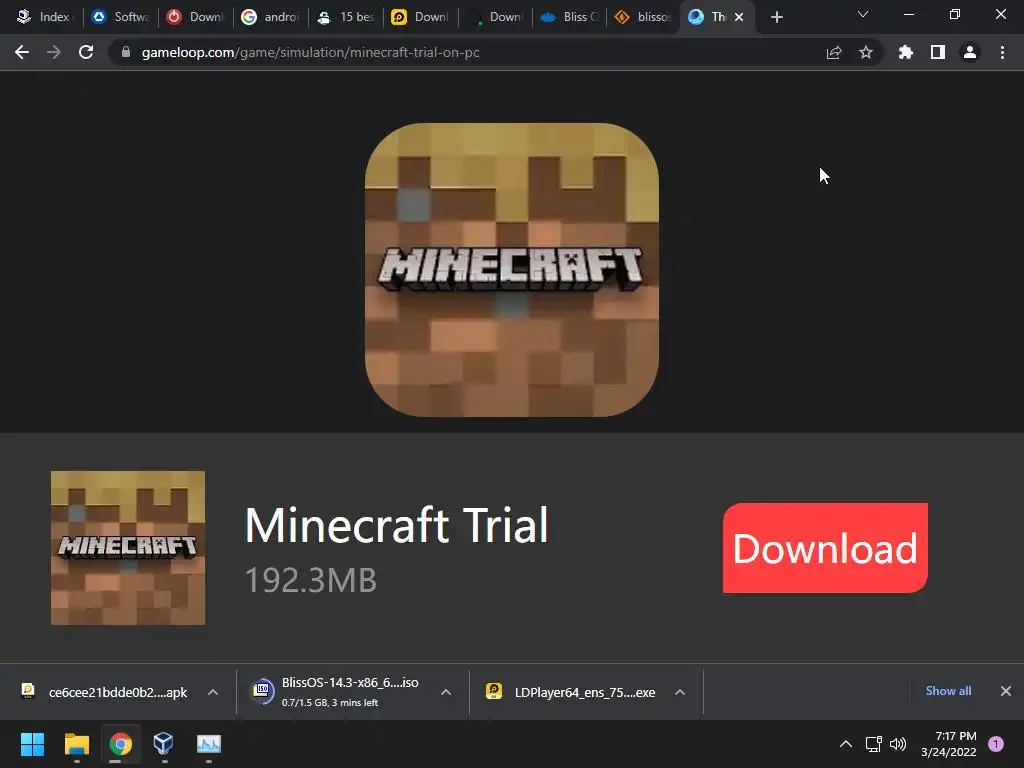The image size is (1024, 768).
Task: Click the small Minecraft Trial thumbnail
Action: 128,548
